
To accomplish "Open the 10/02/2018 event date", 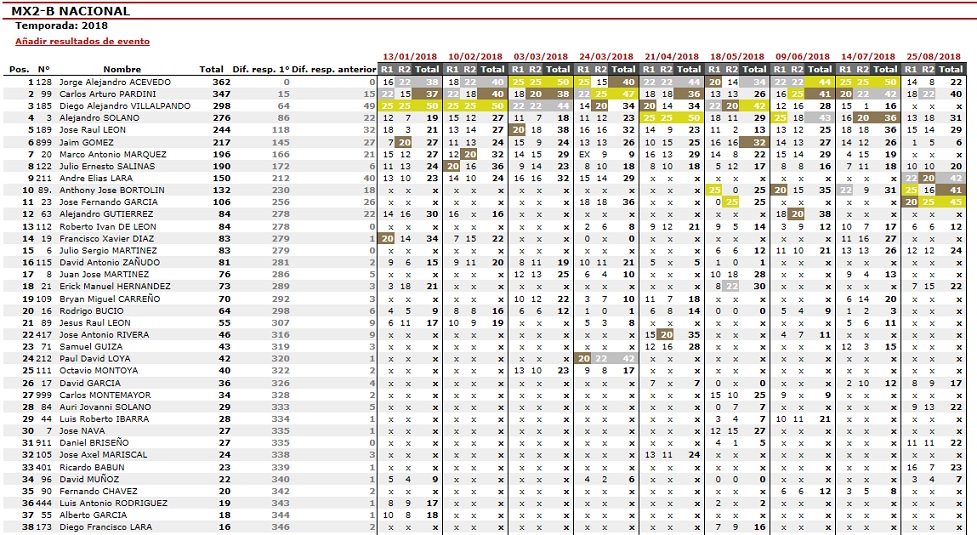I will point(475,57).
